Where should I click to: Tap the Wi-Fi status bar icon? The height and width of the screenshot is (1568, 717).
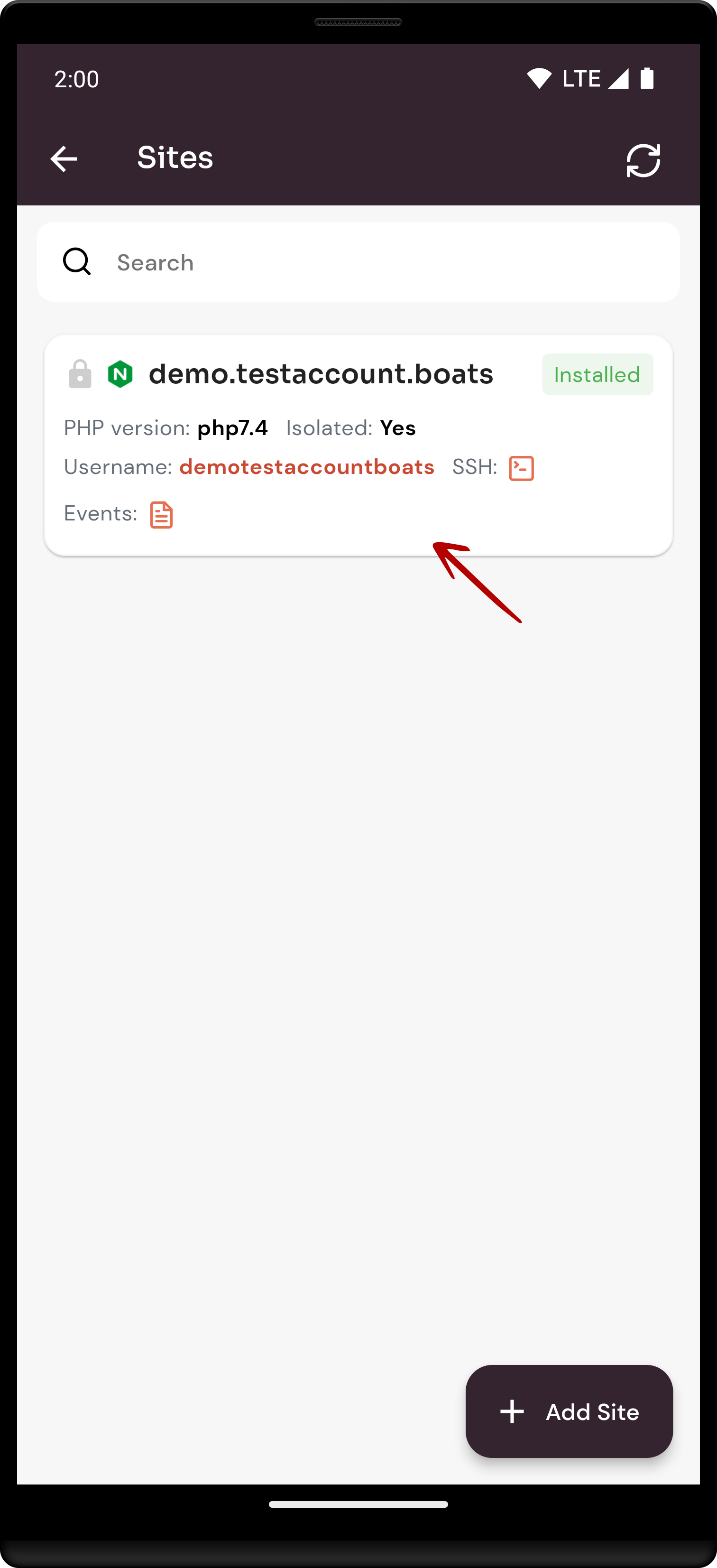click(539, 79)
